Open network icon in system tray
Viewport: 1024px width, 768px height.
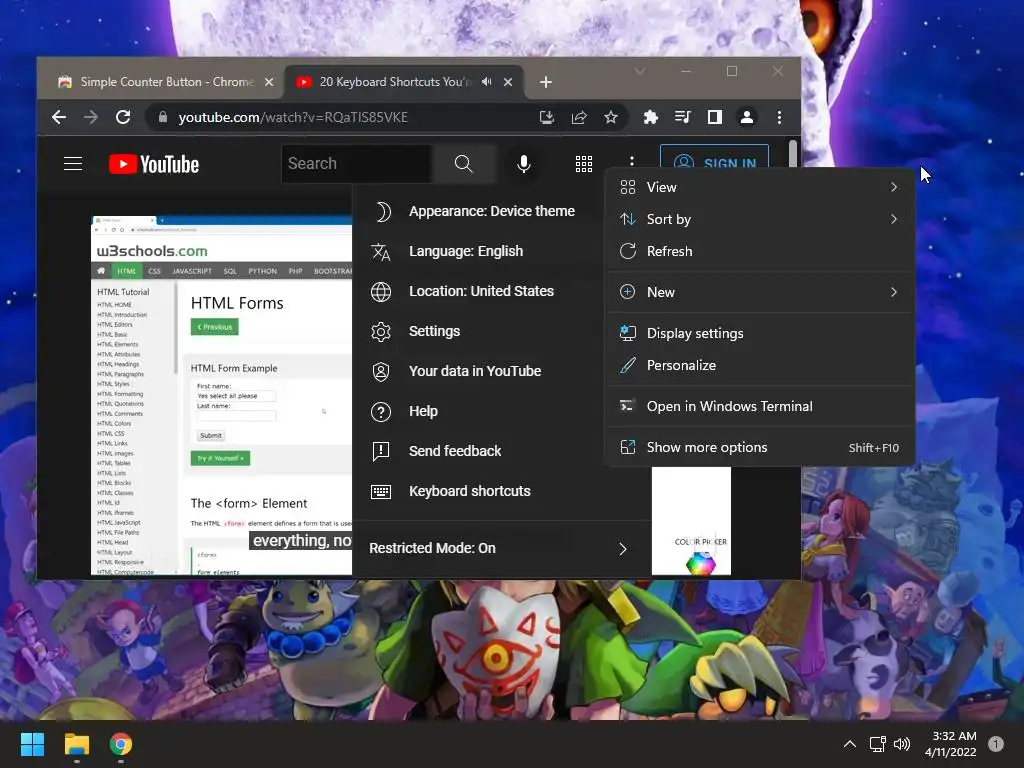[x=877, y=744]
